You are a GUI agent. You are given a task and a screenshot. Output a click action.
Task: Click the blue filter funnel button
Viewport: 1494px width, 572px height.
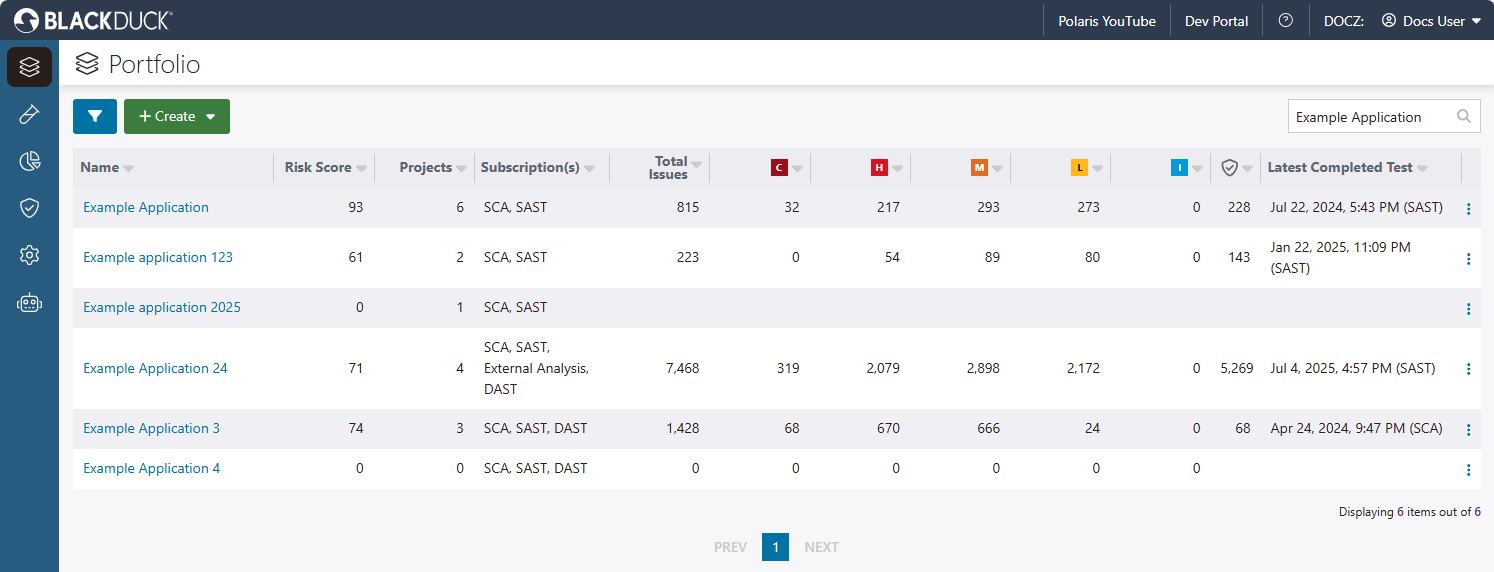pos(95,116)
